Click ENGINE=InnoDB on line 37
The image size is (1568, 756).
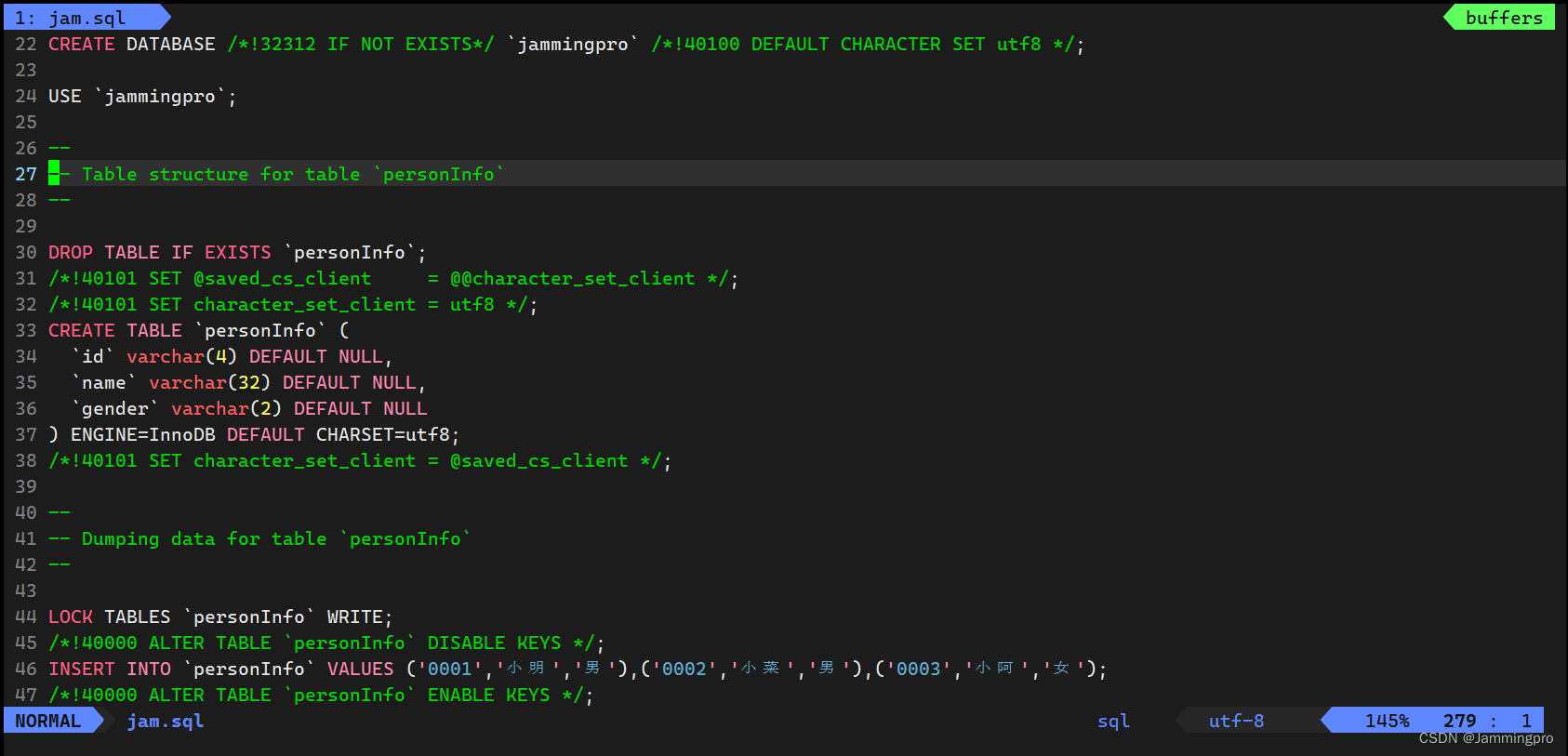click(143, 434)
